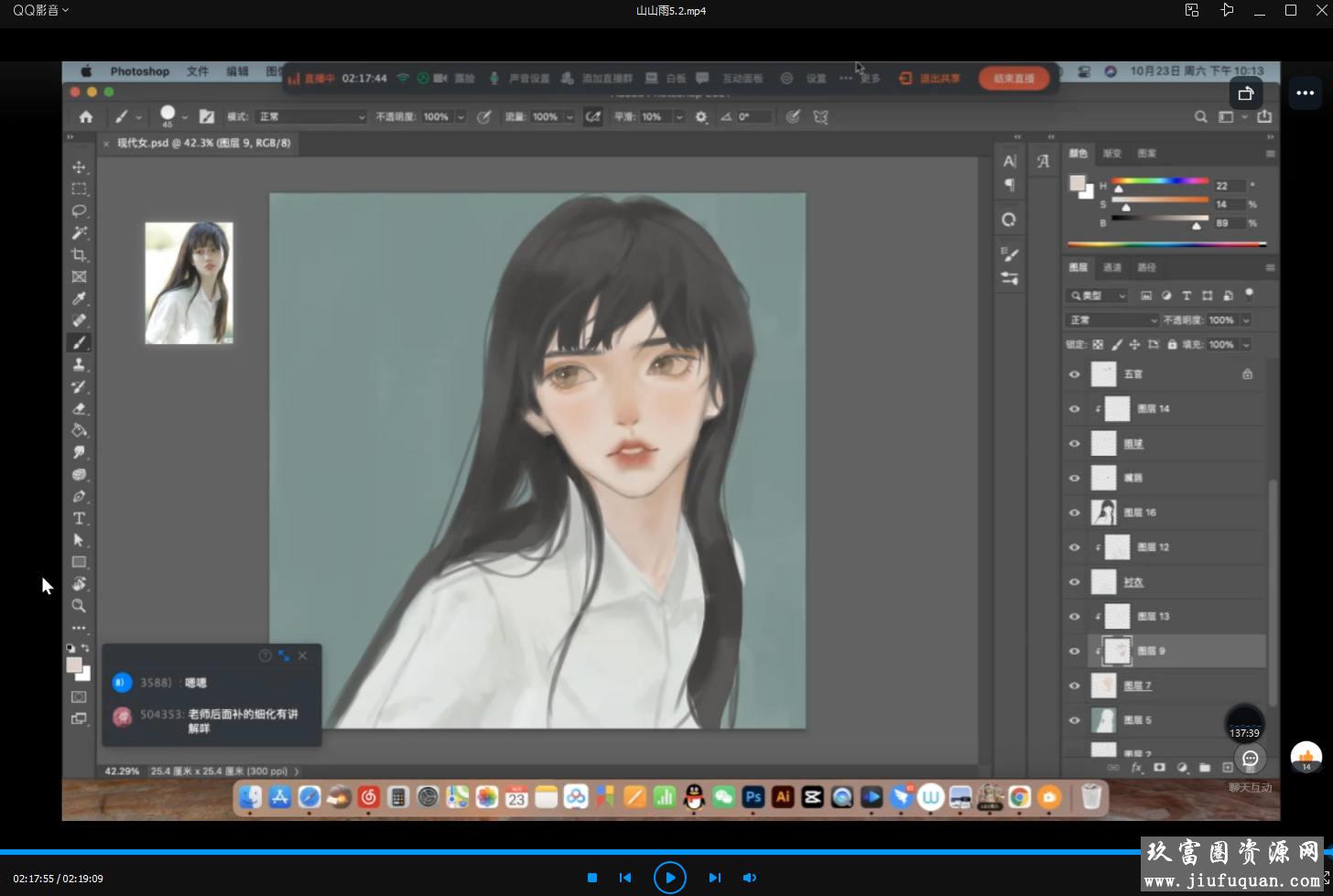Screen dimensions: 1333x896
Task: Select the Move tool
Action: 79,167
